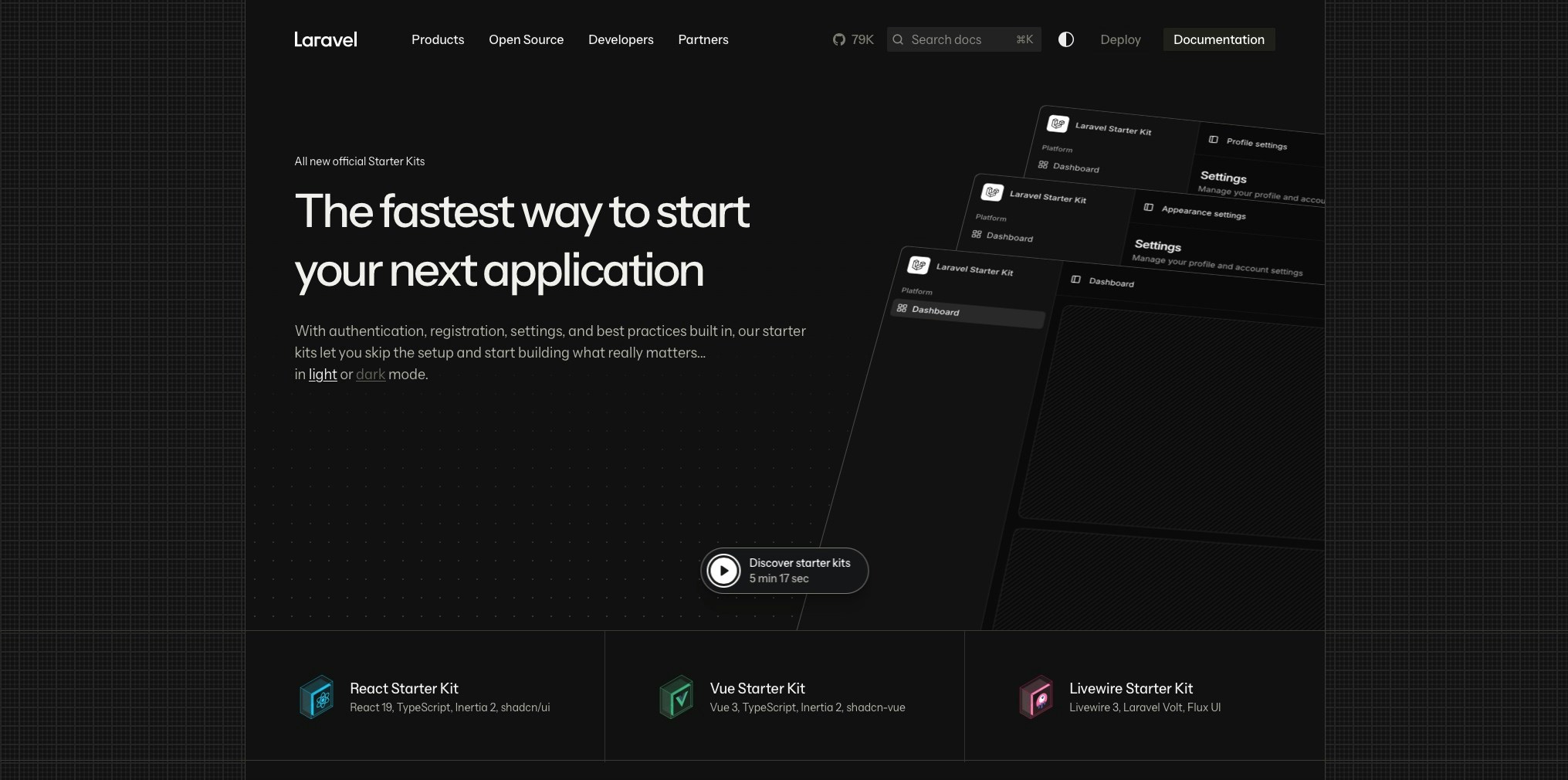Select highlighted Dashboard in front preview sidebar
The height and width of the screenshot is (780, 1568).
tap(968, 312)
